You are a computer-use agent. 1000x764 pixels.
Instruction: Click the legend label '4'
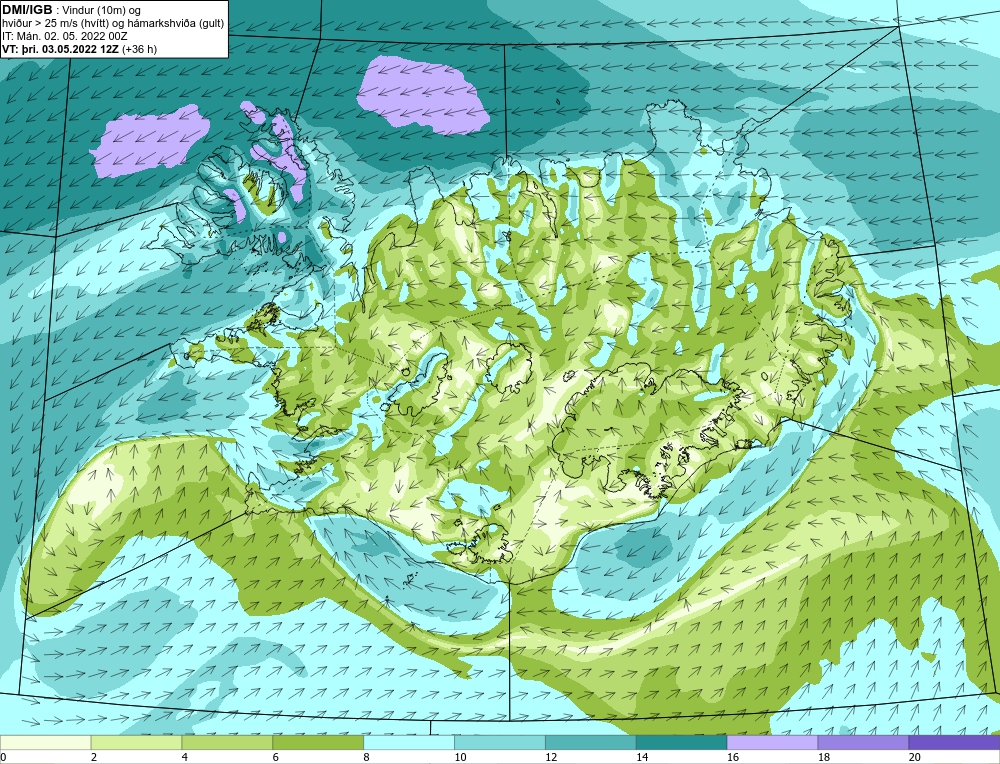point(184,757)
